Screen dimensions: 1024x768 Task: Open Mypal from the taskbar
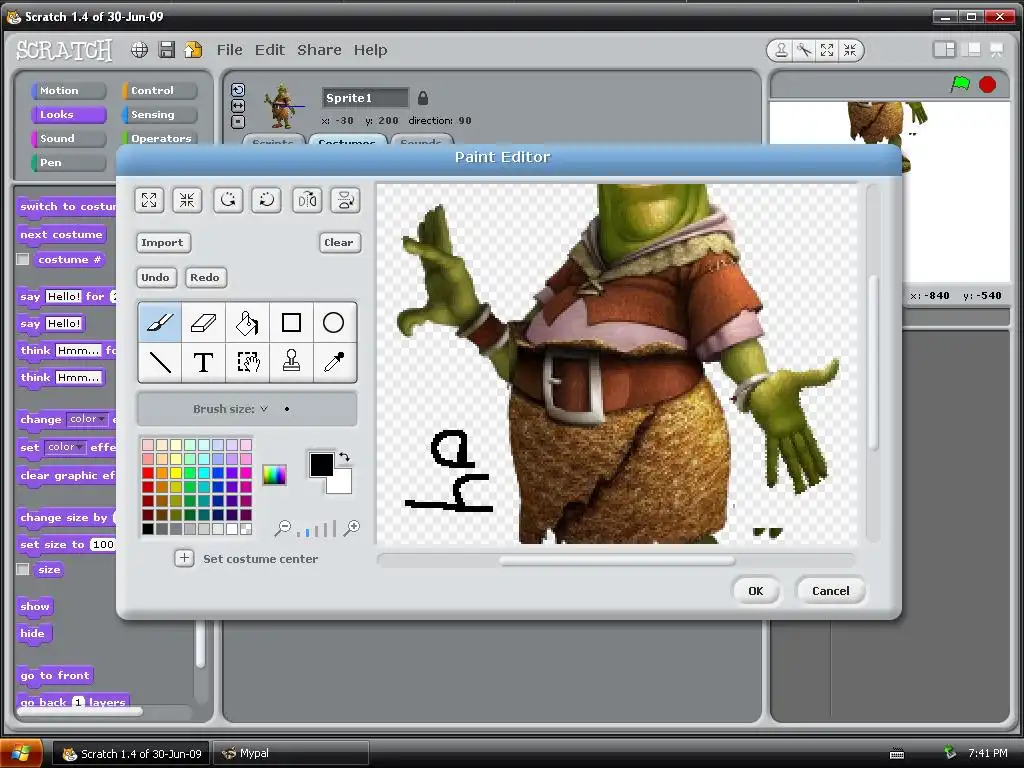point(291,754)
